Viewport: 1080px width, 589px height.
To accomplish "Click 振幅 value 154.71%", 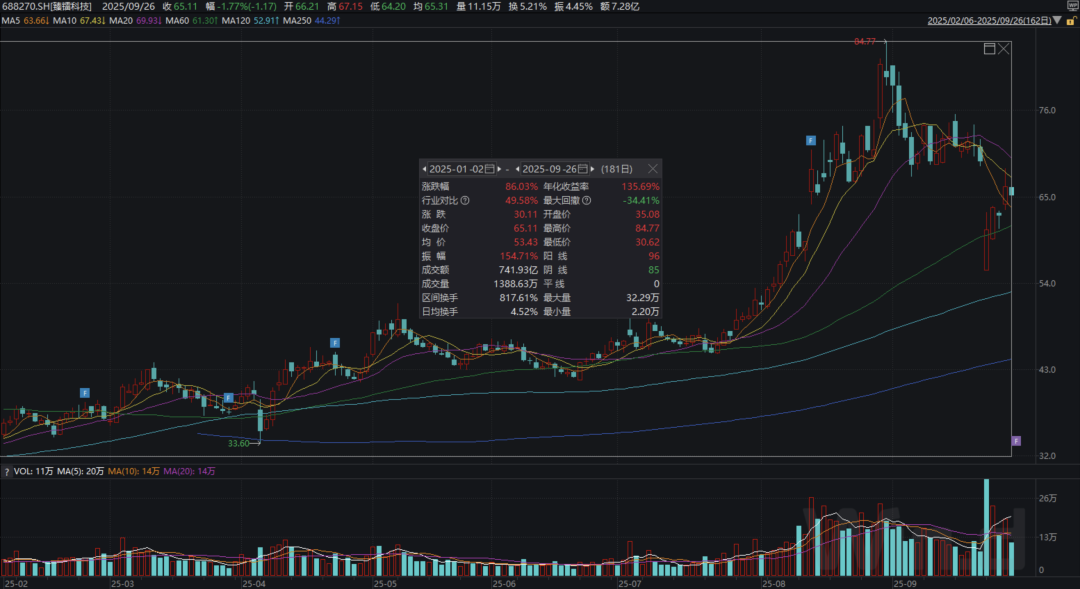I will pos(519,256).
